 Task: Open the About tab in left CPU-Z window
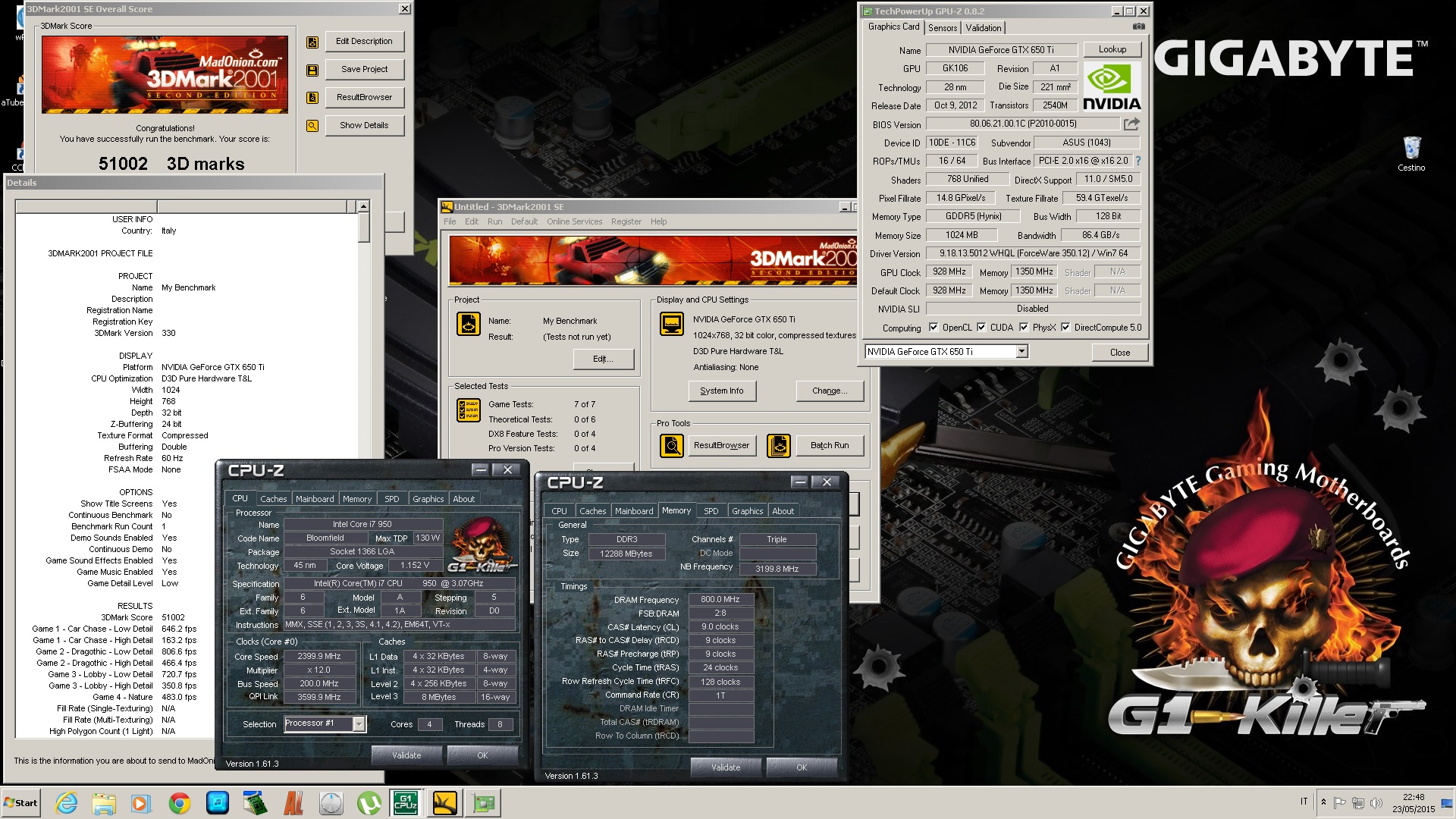click(x=463, y=499)
